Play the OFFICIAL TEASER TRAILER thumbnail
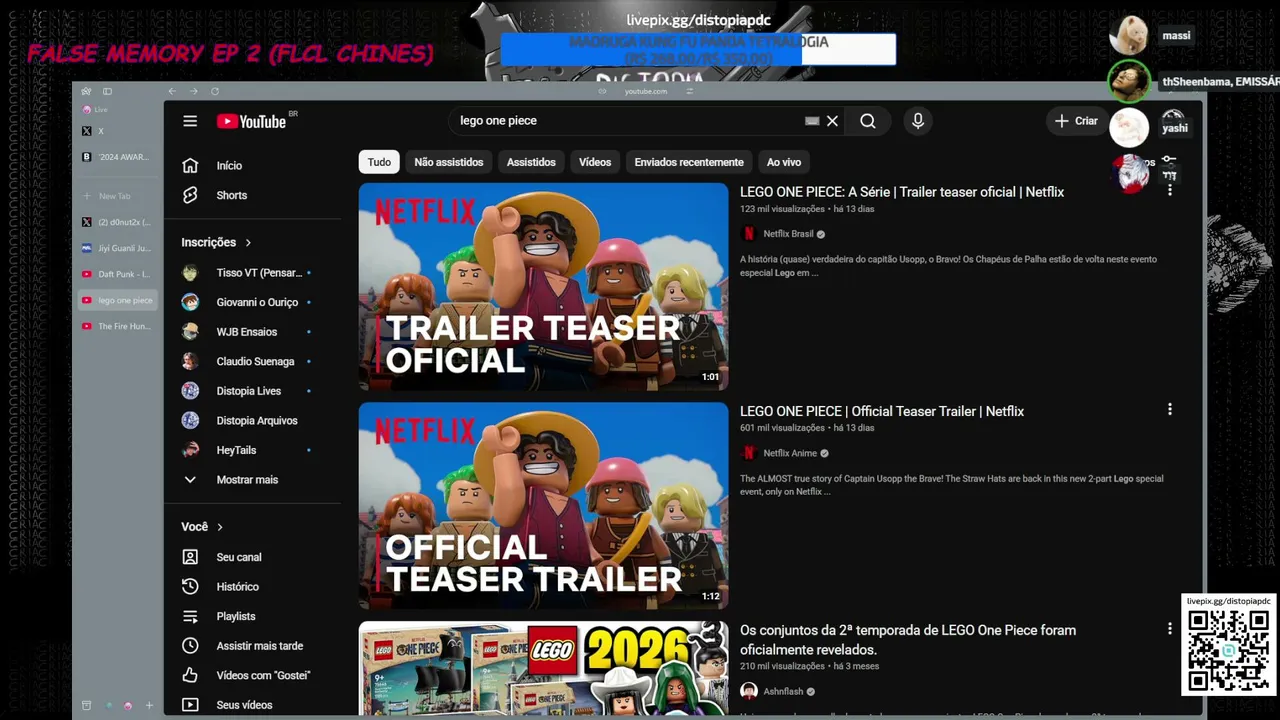Screen dimensions: 1280x720 tap(544, 506)
